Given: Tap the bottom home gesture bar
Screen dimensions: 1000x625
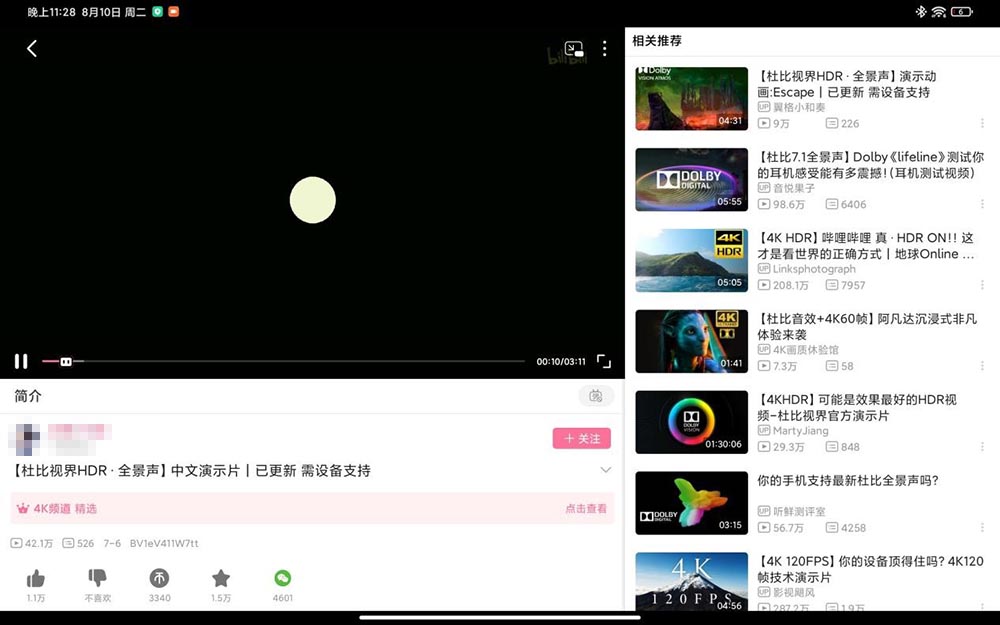Looking at the screenshot, I should 499,617.
